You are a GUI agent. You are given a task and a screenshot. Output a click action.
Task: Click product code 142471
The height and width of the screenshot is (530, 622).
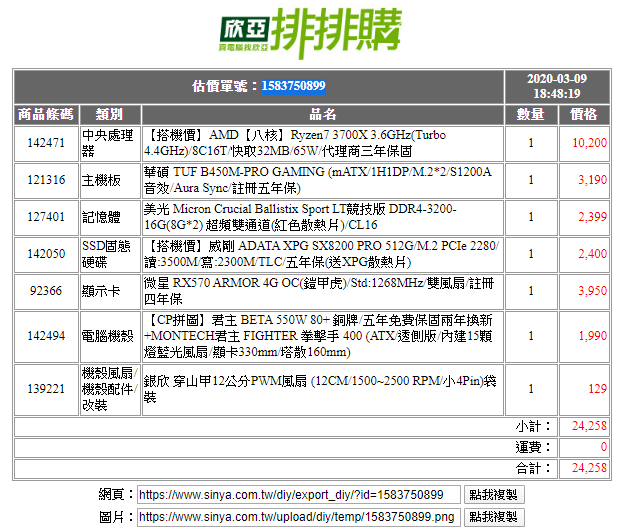[46, 143]
